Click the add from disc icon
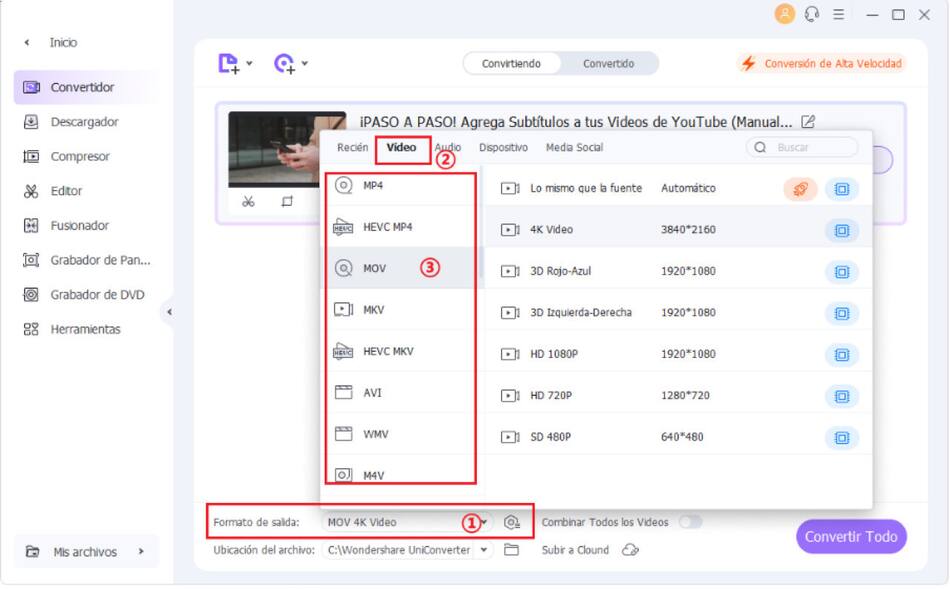950x589 pixels. 284,63
